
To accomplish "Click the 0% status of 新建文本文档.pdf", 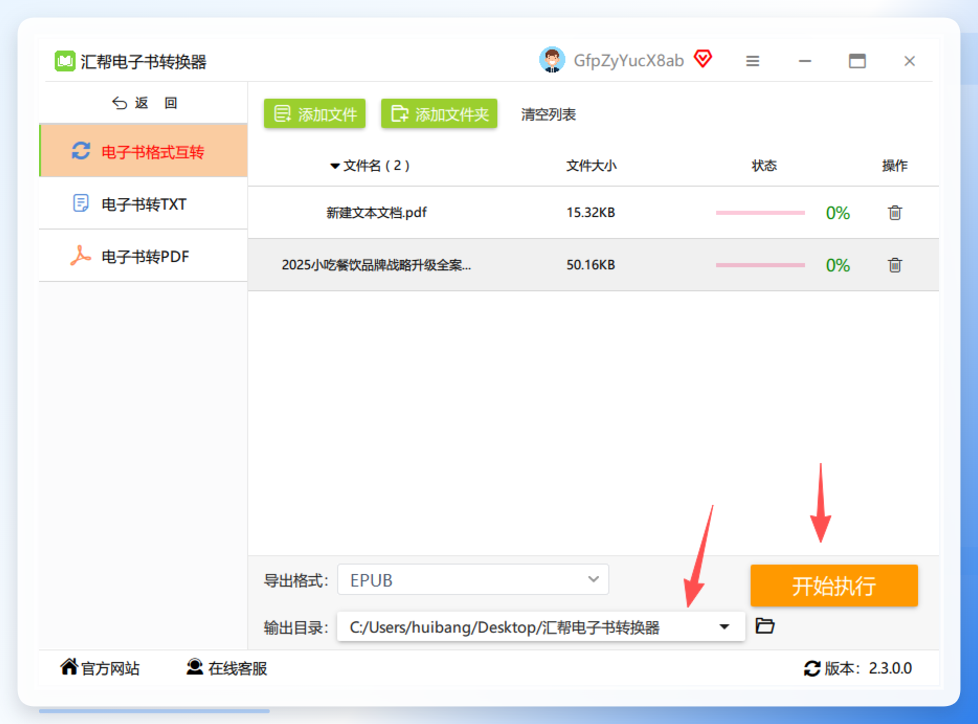I will coord(838,213).
